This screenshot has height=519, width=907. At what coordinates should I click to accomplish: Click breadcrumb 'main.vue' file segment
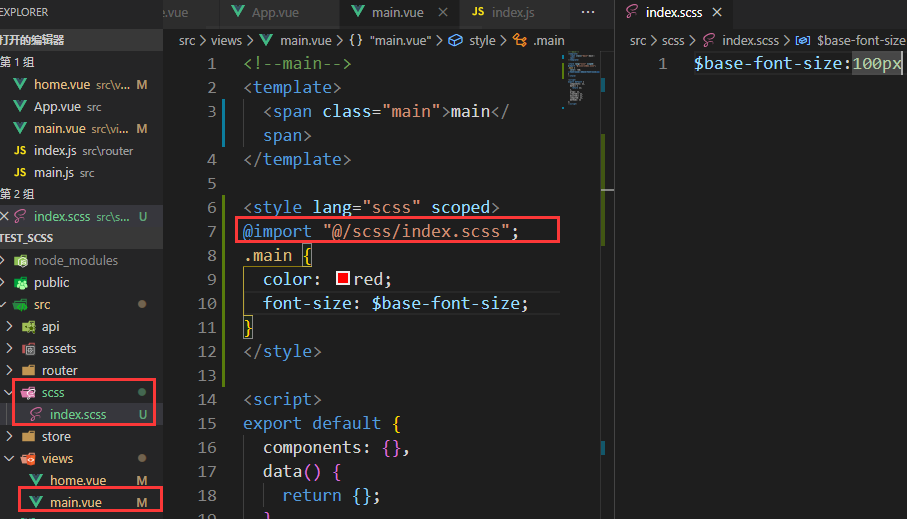point(305,41)
